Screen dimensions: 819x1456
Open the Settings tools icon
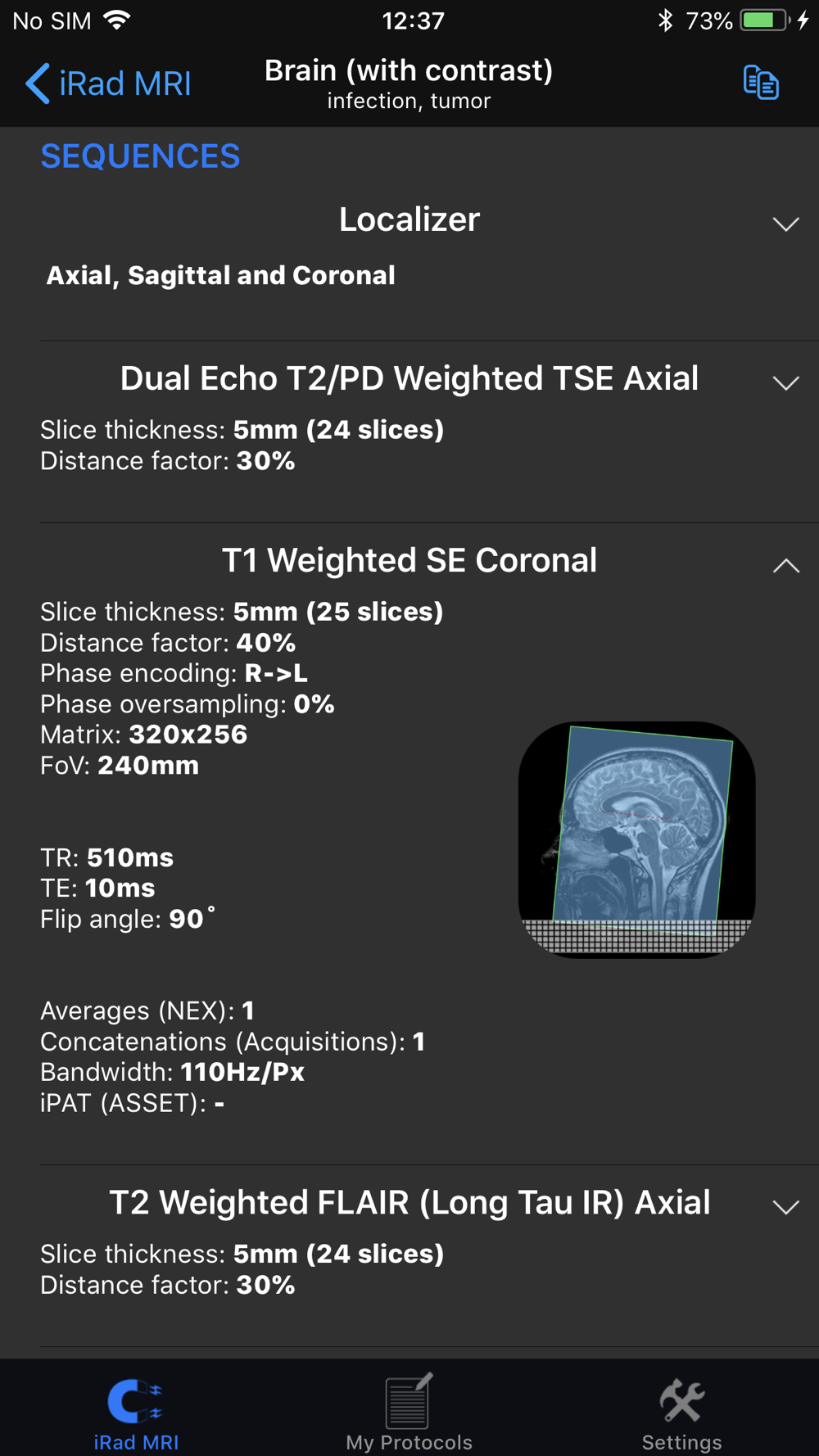682,1399
